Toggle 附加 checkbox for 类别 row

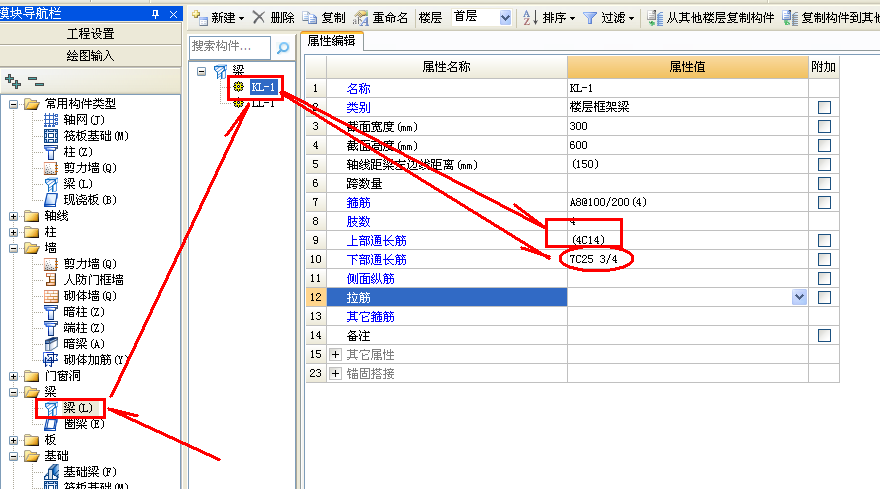pos(824,107)
